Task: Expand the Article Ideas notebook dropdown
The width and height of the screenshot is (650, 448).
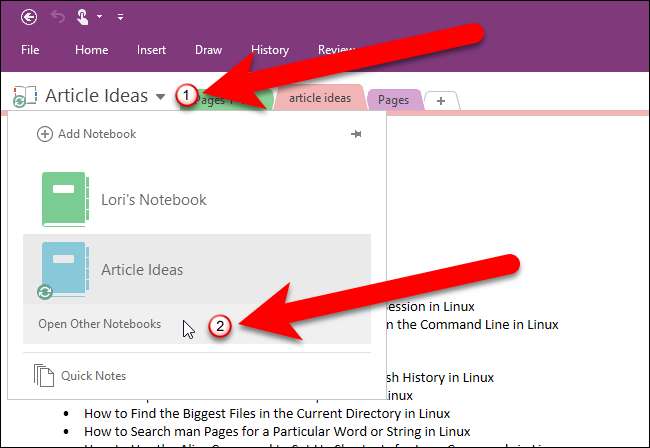Action: click(x=160, y=97)
